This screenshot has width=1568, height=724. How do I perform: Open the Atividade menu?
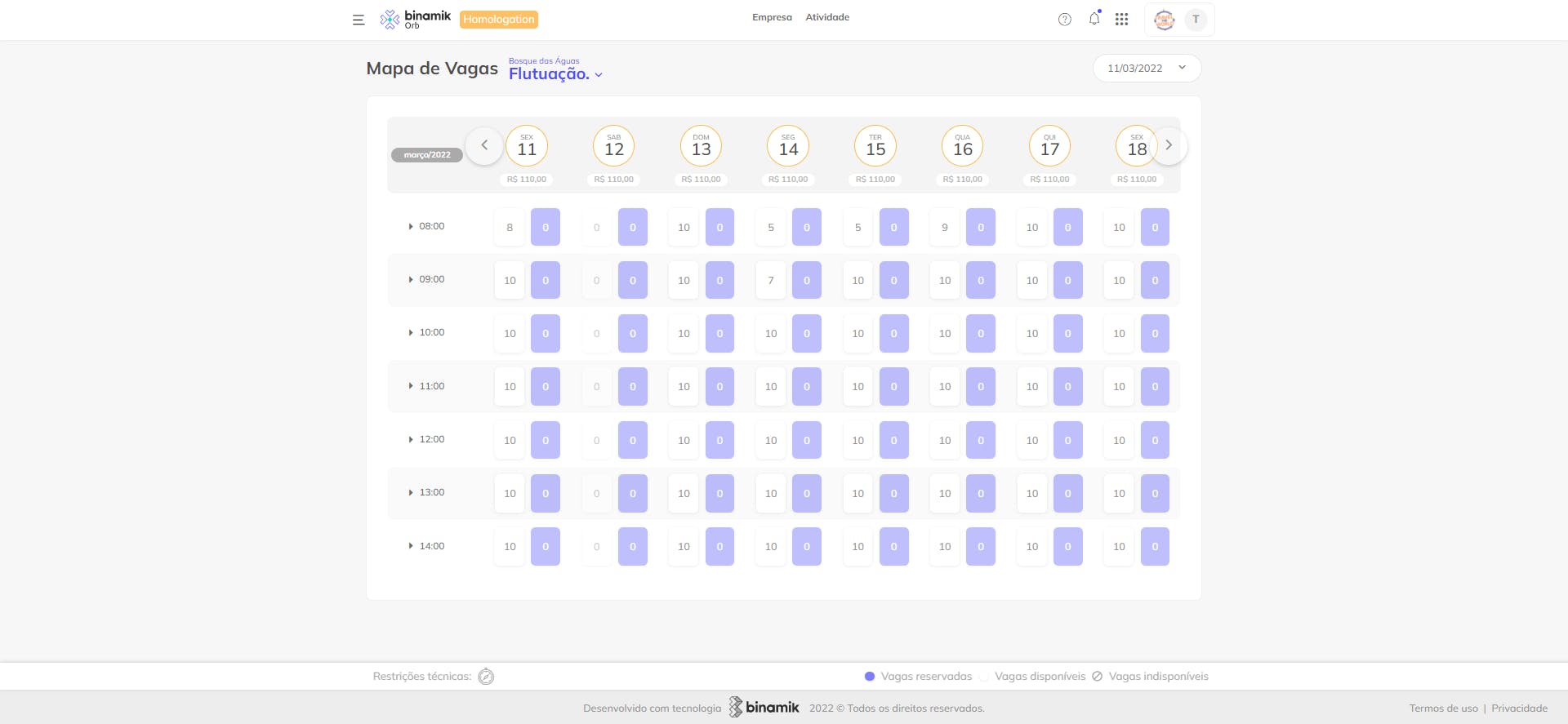pyautogui.click(x=827, y=17)
